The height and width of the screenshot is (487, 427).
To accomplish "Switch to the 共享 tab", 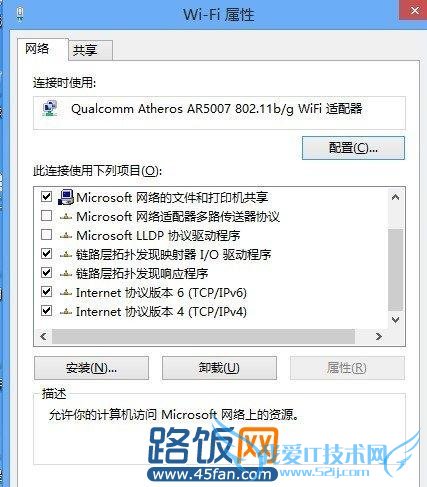I will (85, 50).
